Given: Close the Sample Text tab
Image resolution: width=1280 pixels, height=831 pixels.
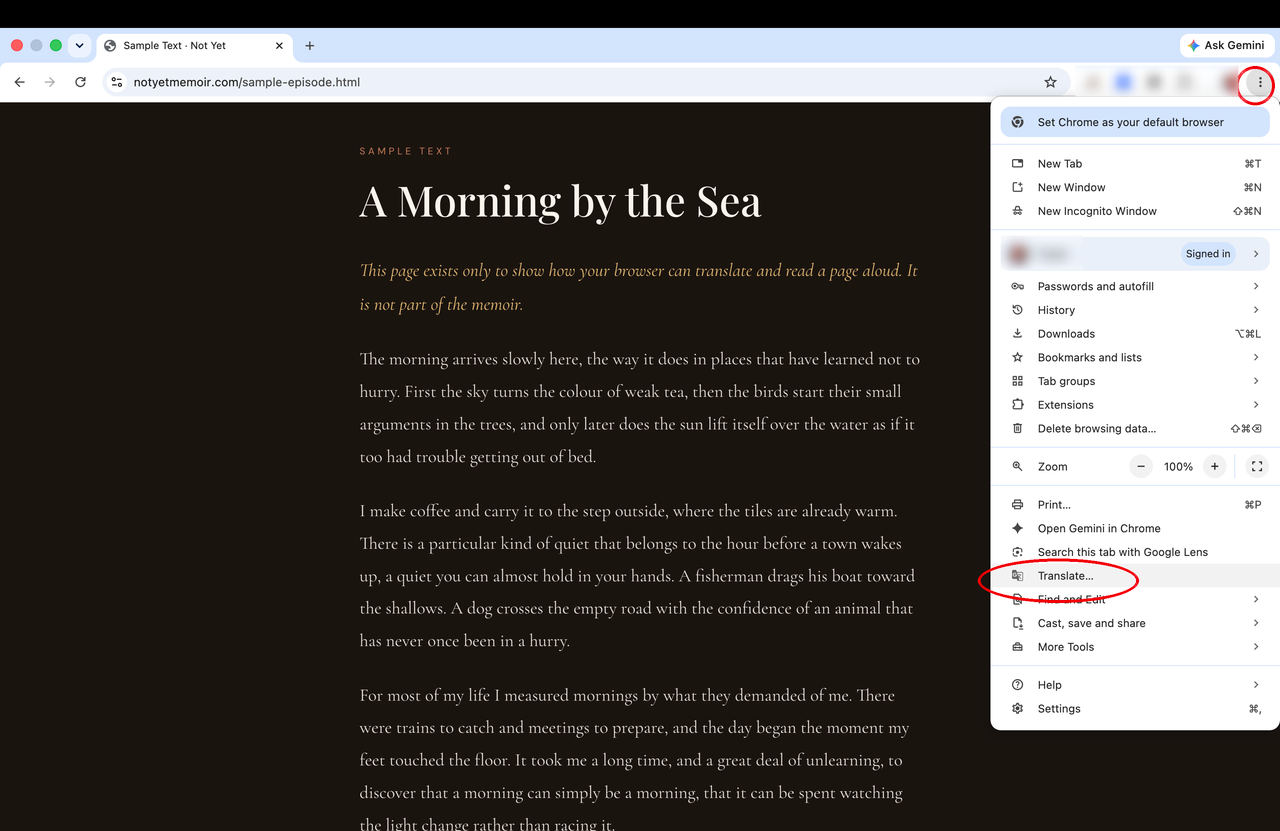Looking at the screenshot, I should click(x=279, y=45).
